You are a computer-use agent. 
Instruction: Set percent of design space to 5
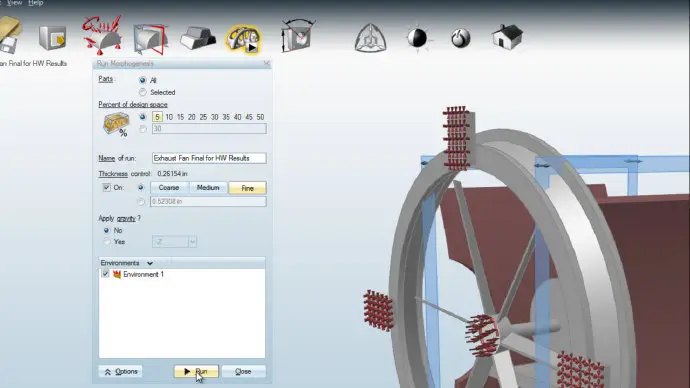click(157, 117)
